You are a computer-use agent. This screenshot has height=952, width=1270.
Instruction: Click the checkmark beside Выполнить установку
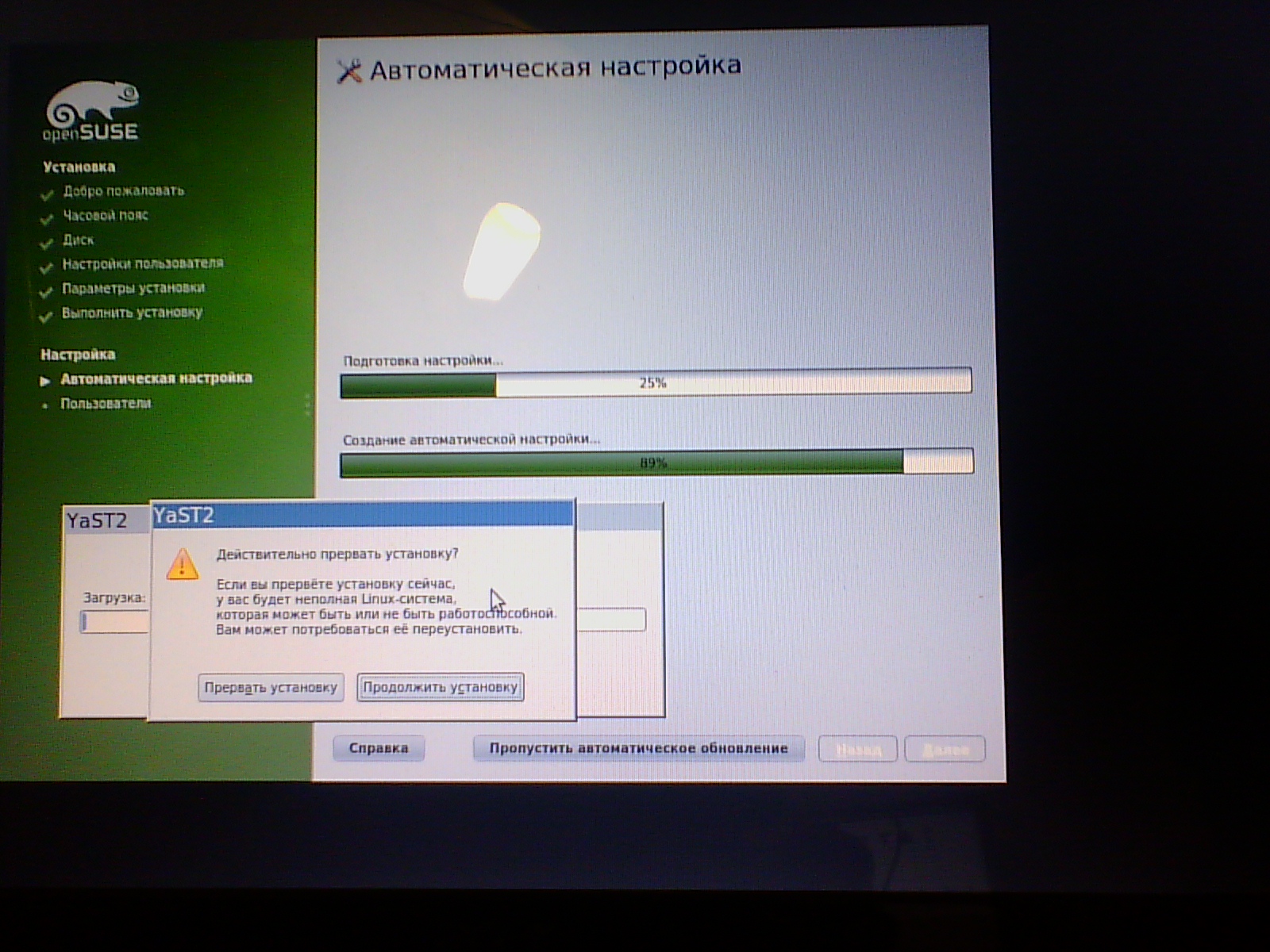coord(47,316)
